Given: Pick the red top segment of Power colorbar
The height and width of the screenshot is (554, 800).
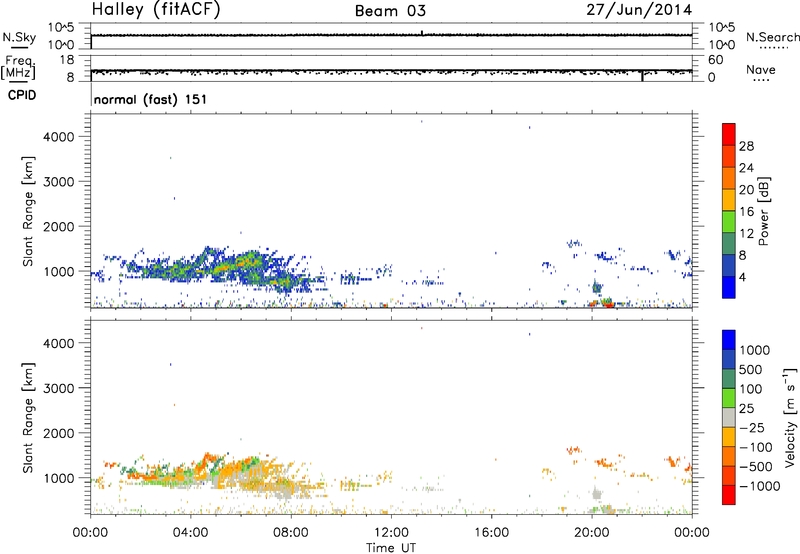Looking at the screenshot, I should [x=729, y=134].
